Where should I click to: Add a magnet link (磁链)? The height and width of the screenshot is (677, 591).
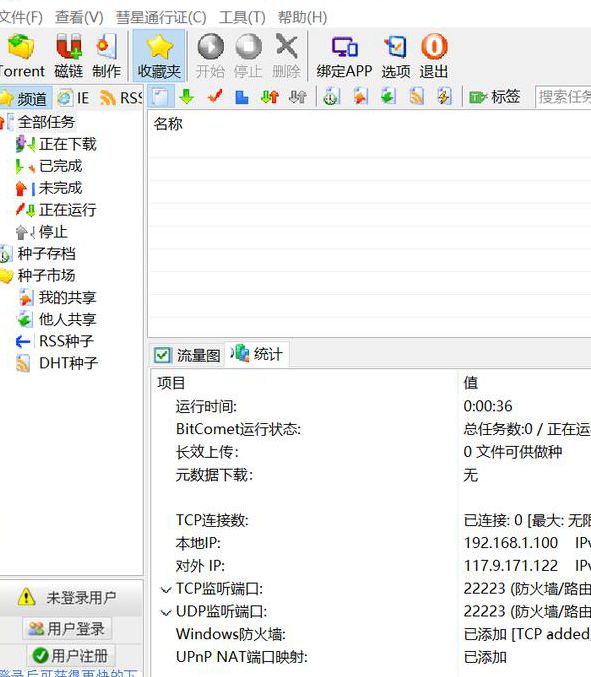[x=68, y=56]
